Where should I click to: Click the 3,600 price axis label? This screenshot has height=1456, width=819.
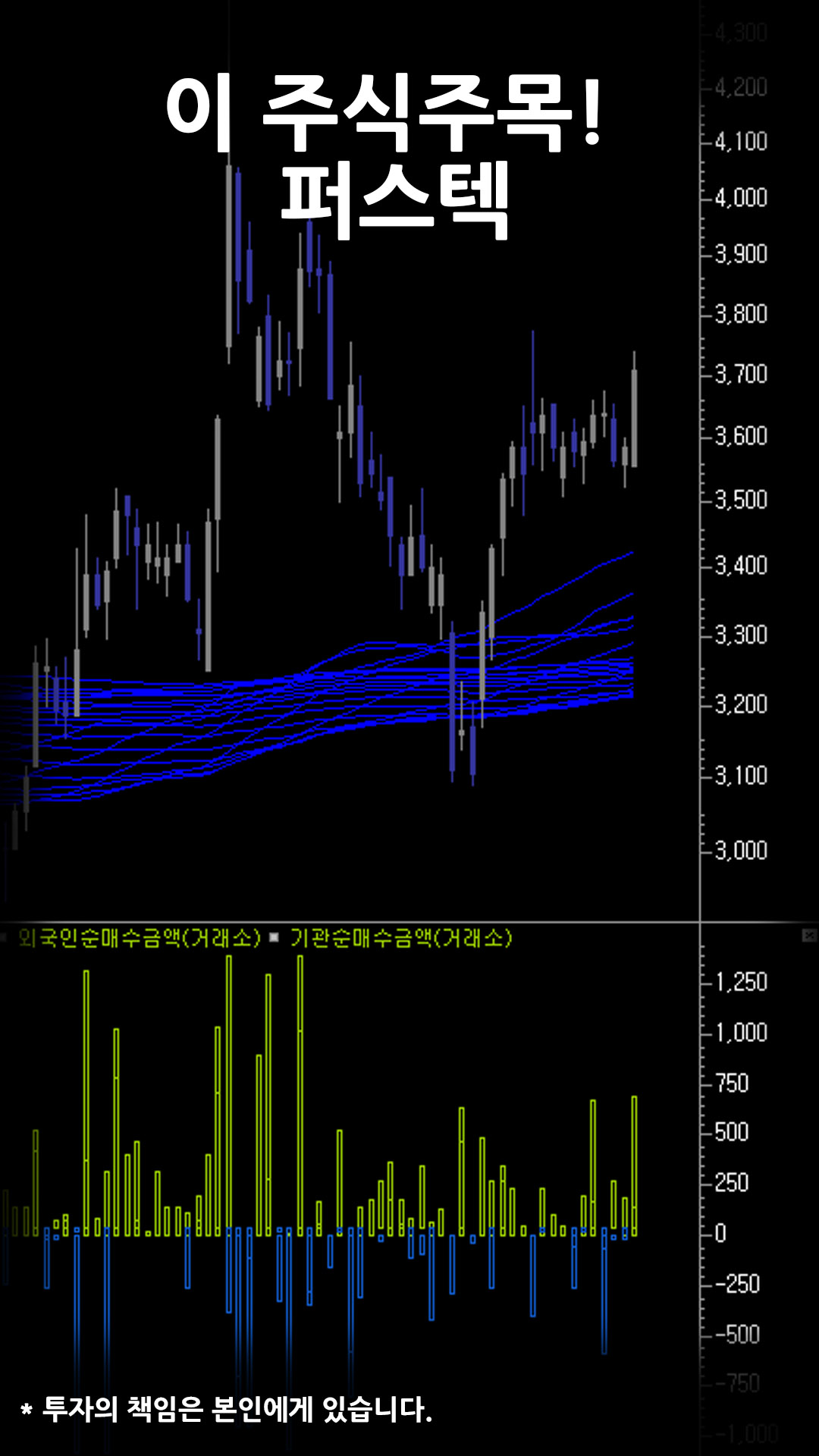click(741, 436)
